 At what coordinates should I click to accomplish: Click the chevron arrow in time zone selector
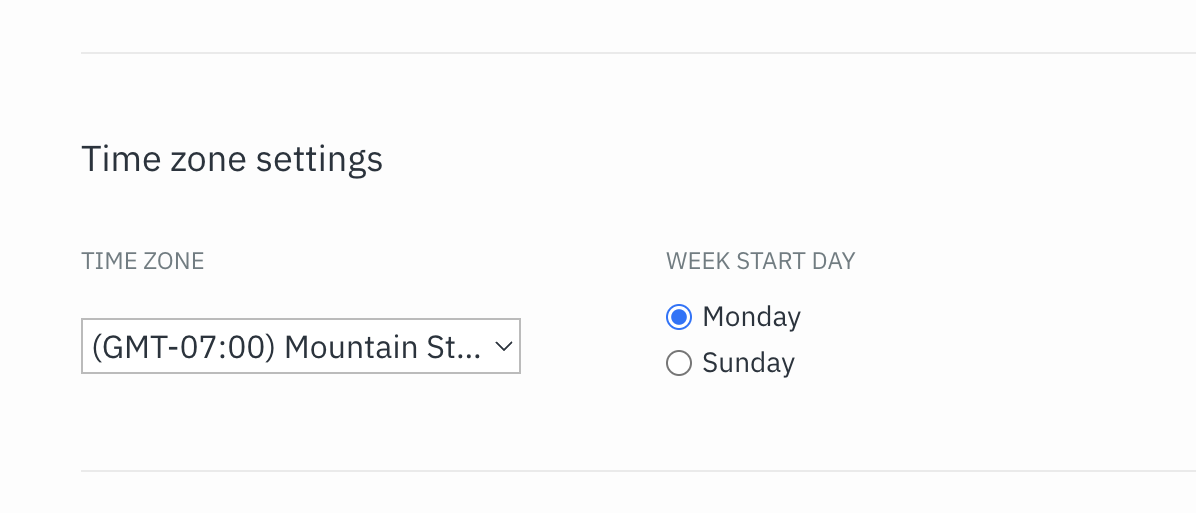[x=503, y=347]
